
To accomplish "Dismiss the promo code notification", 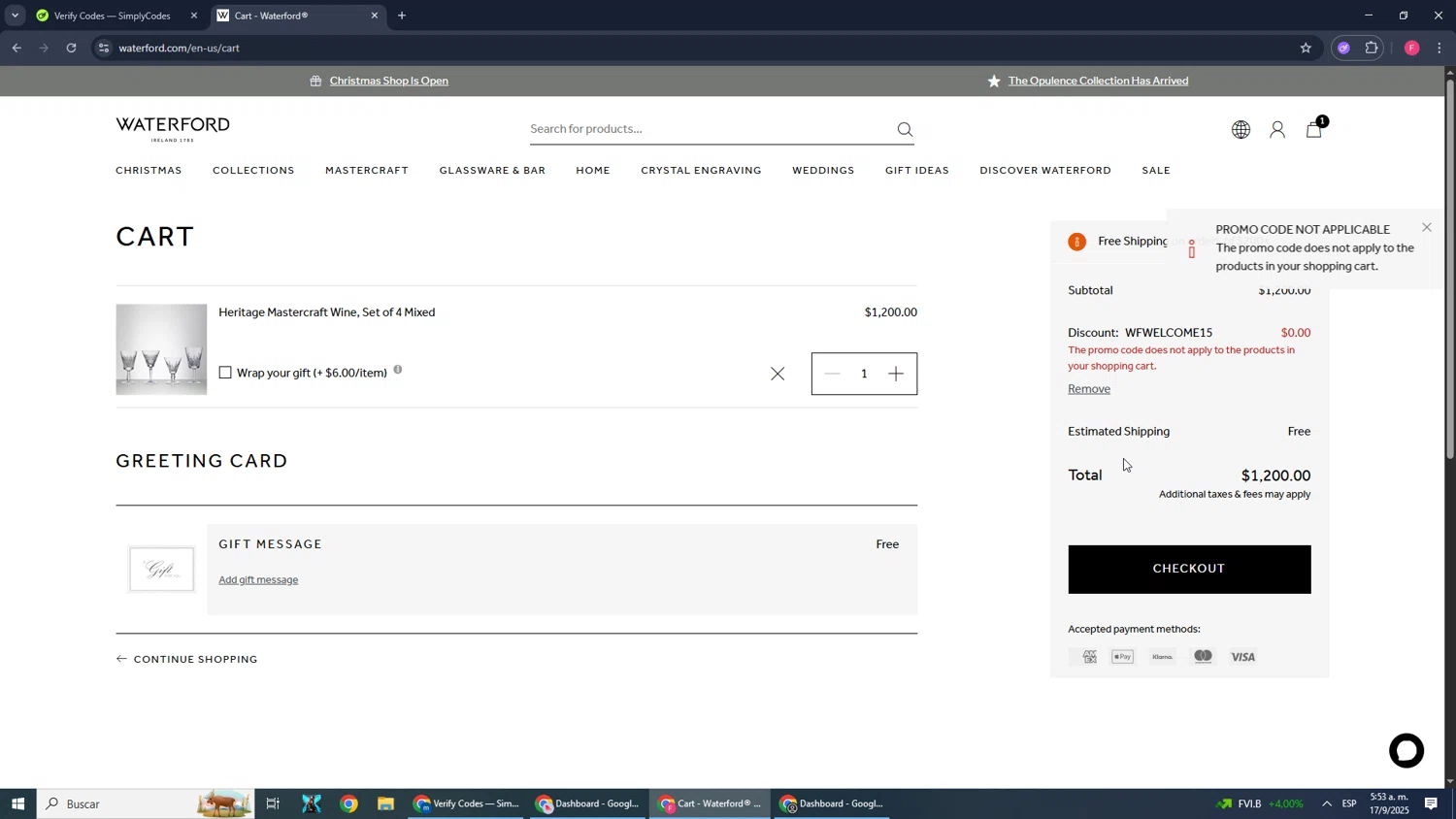I will click(x=1426, y=227).
